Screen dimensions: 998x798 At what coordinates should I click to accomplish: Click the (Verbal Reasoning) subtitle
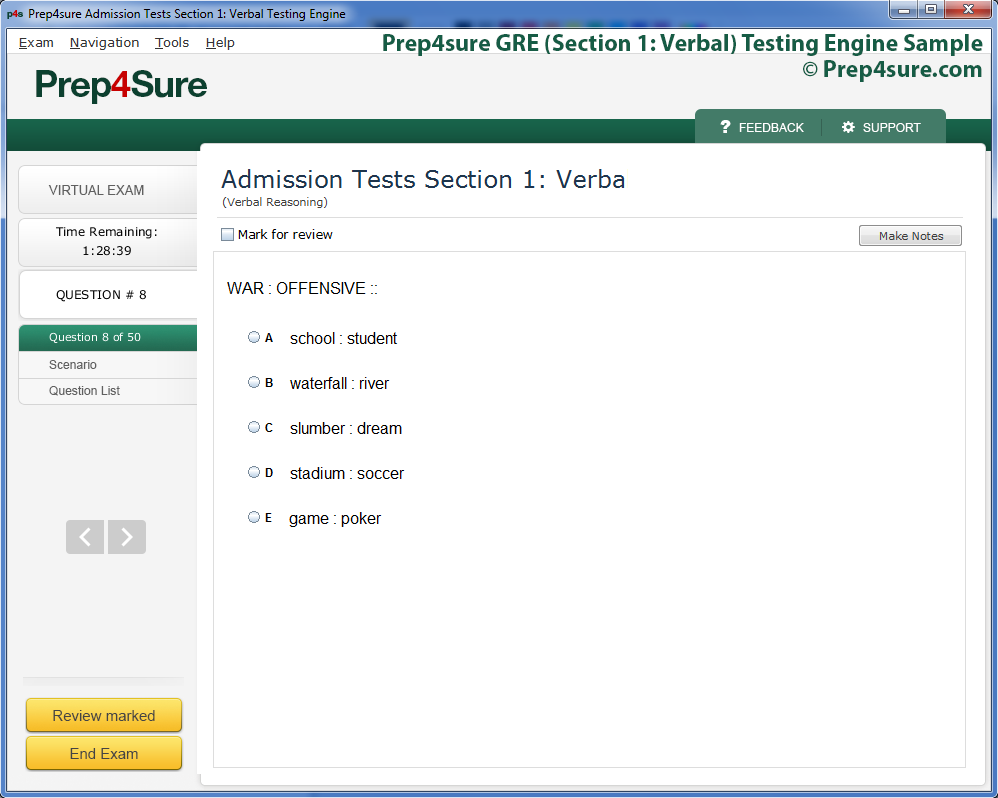(275, 202)
